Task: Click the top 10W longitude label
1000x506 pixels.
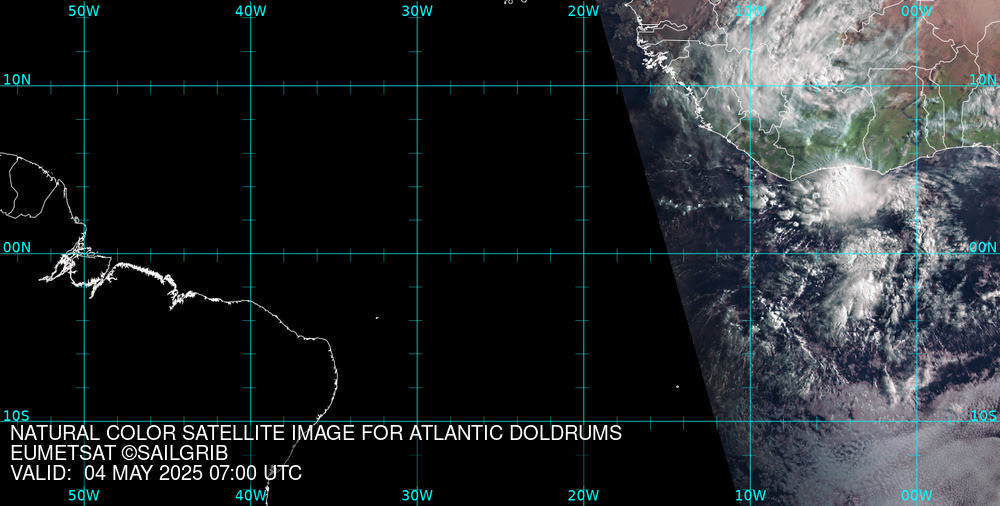Action: pyautogui.click(x=751, y=11)
